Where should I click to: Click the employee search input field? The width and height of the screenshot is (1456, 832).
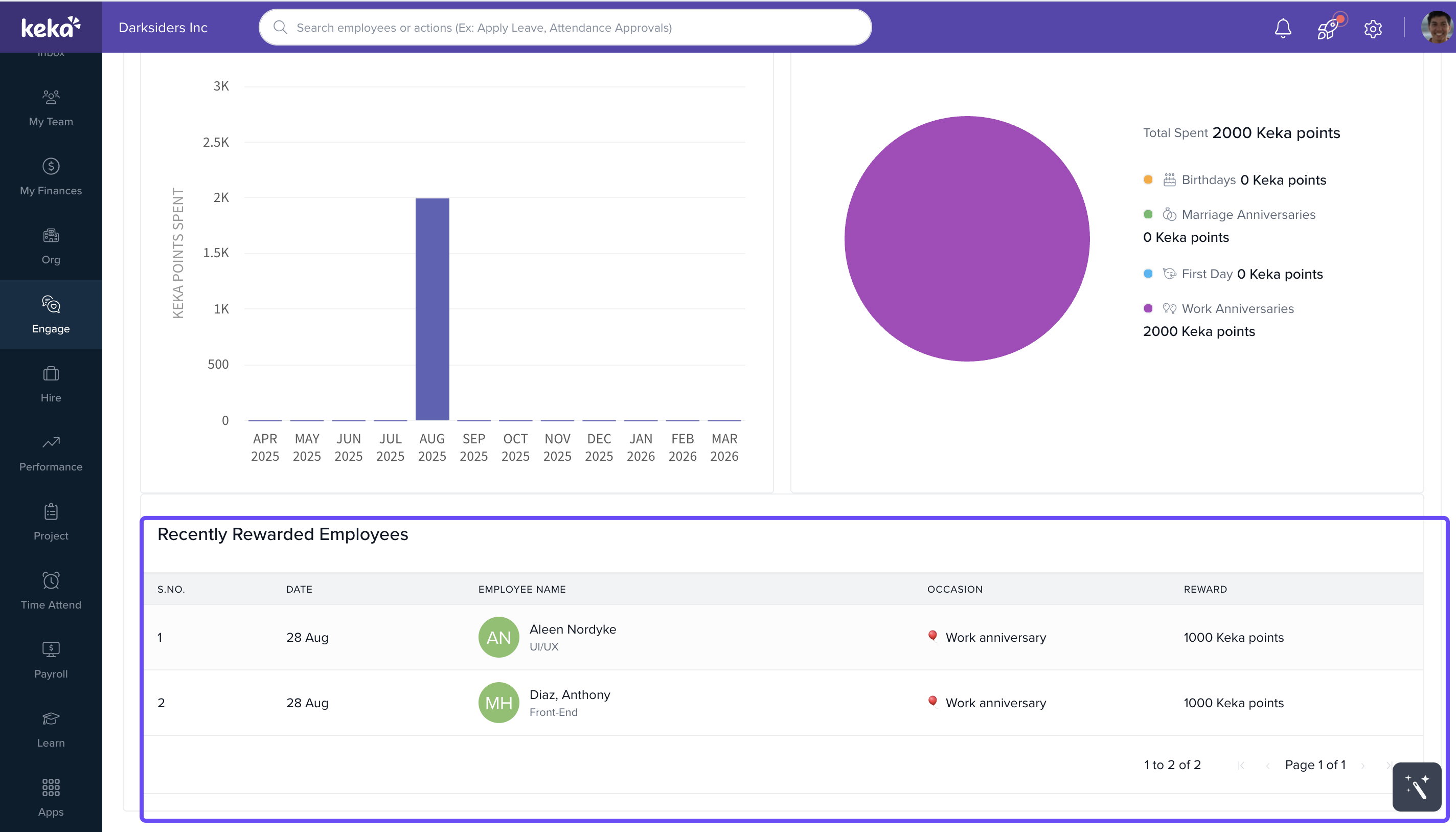tap(565, 28)
